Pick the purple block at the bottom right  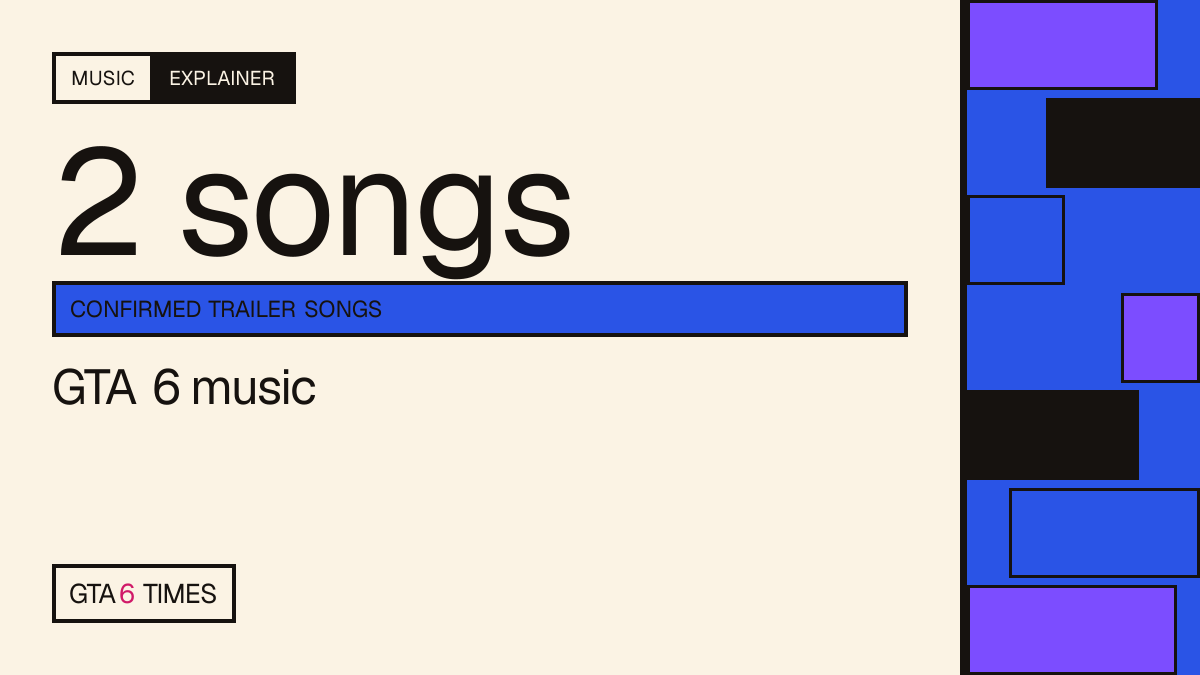1072,630
